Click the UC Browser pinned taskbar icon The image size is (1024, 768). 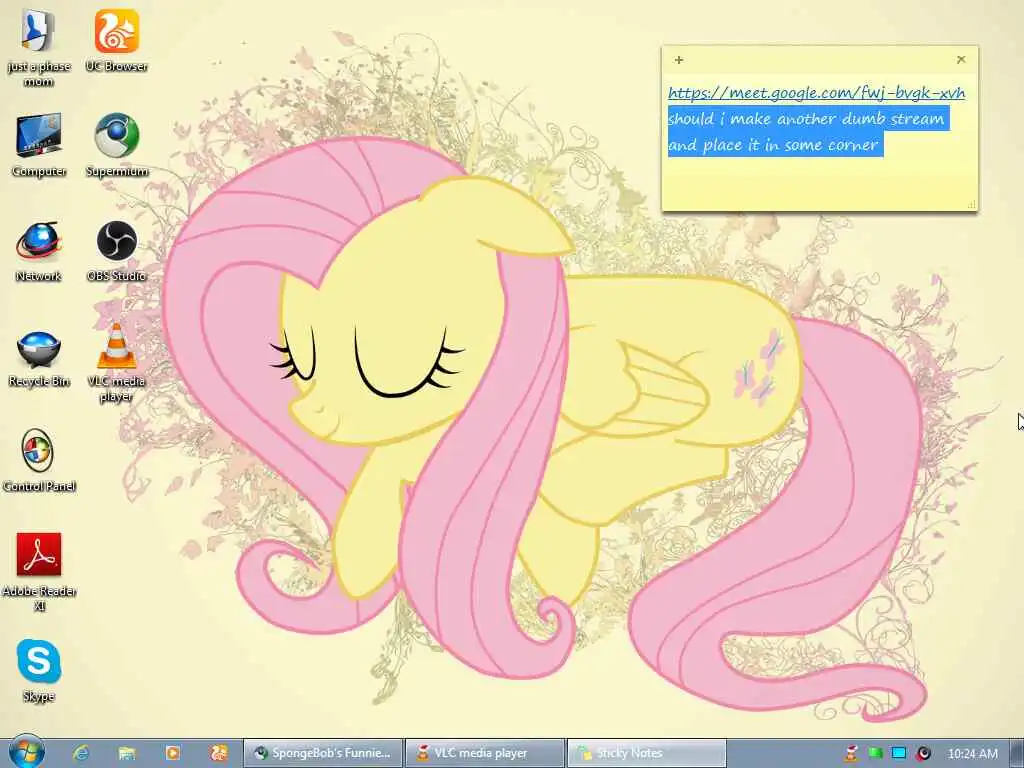tap(219, 753)
